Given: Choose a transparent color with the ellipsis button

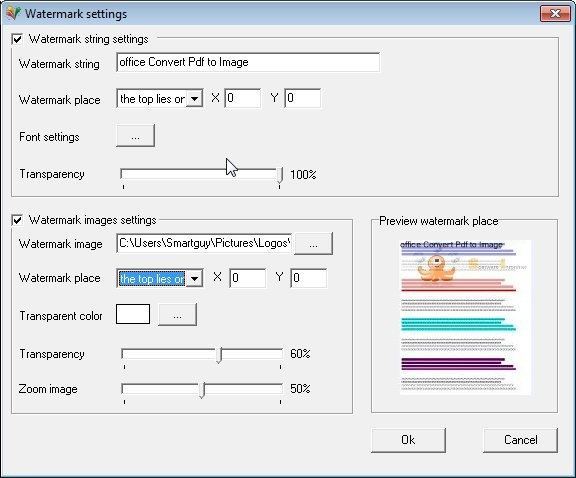Looking at the screenshot, I should click(x=177, y=315).
